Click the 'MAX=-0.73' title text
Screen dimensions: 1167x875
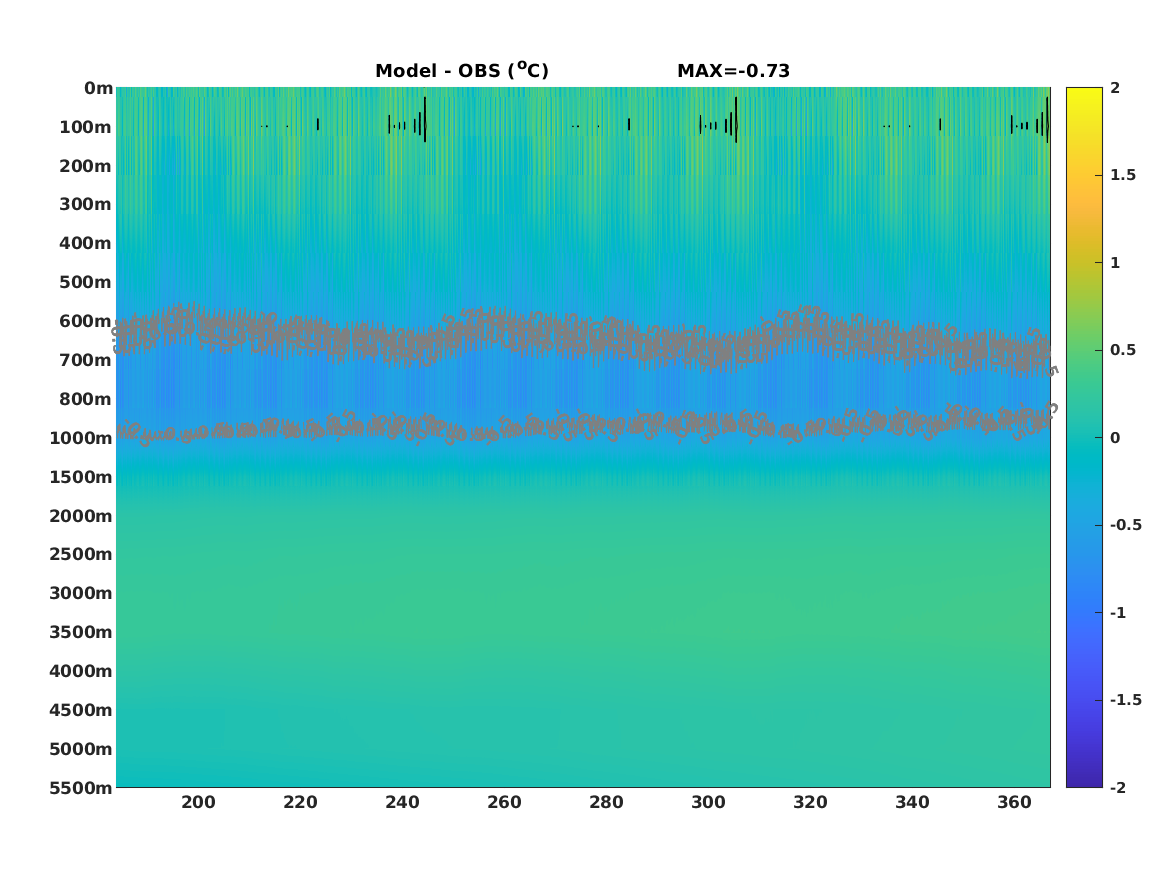pyautogui.click(x=733, y=71)
